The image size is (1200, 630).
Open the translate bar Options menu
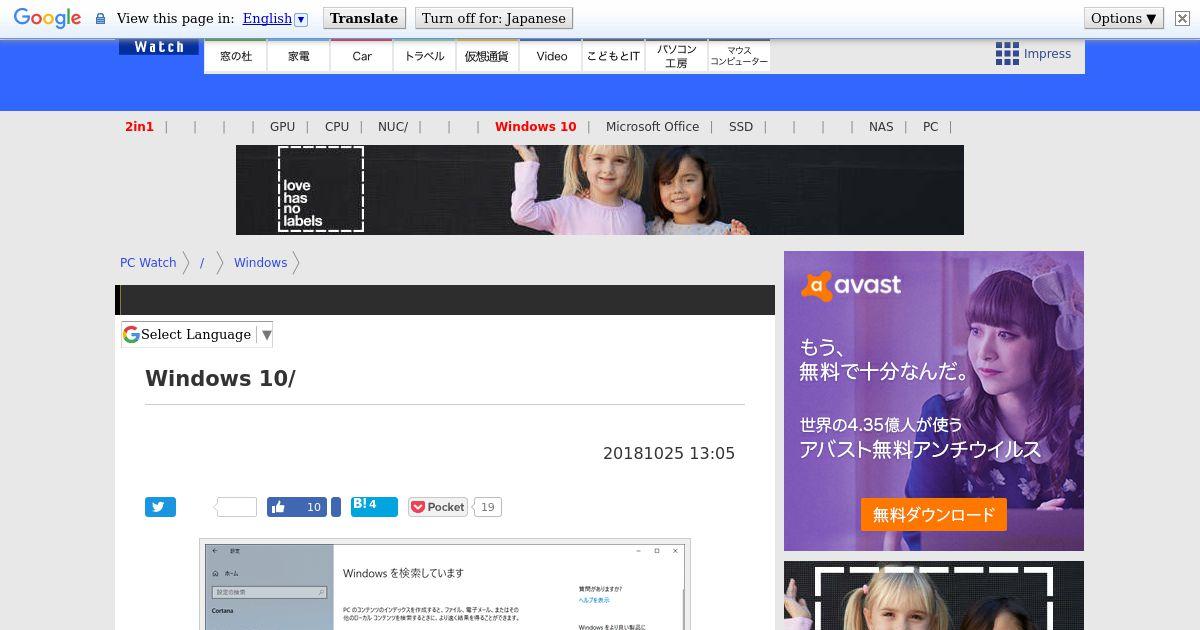[x=1124, y=18]
